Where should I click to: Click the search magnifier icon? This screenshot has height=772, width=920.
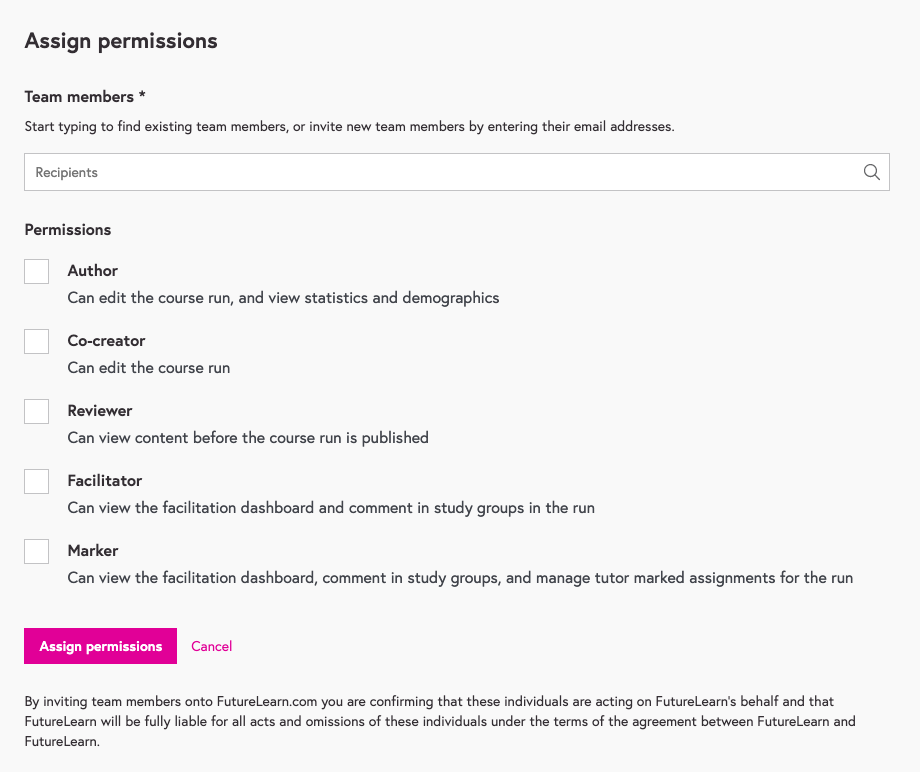(871, 171)
